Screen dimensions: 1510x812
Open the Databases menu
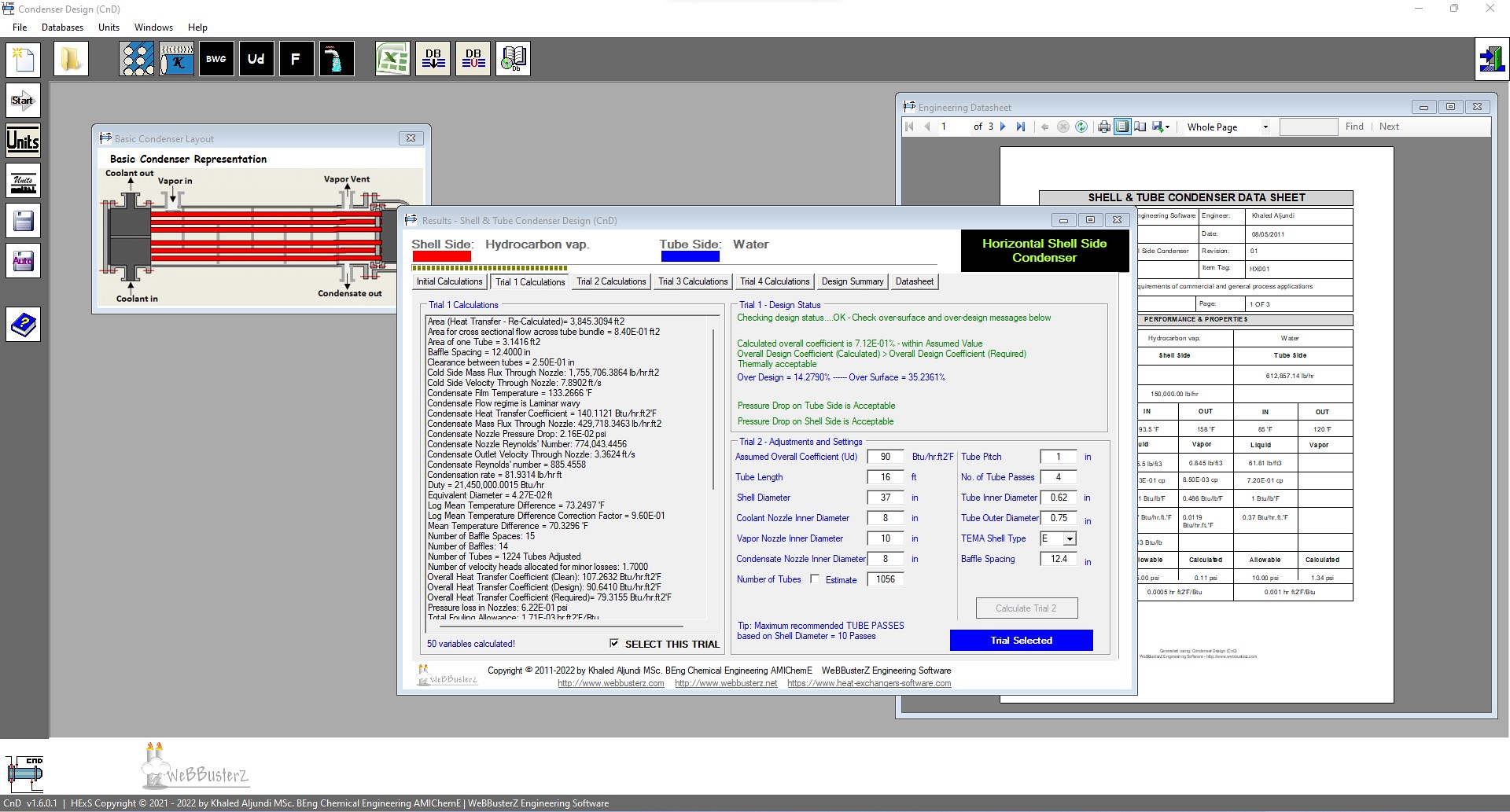[x=62, y=28]
